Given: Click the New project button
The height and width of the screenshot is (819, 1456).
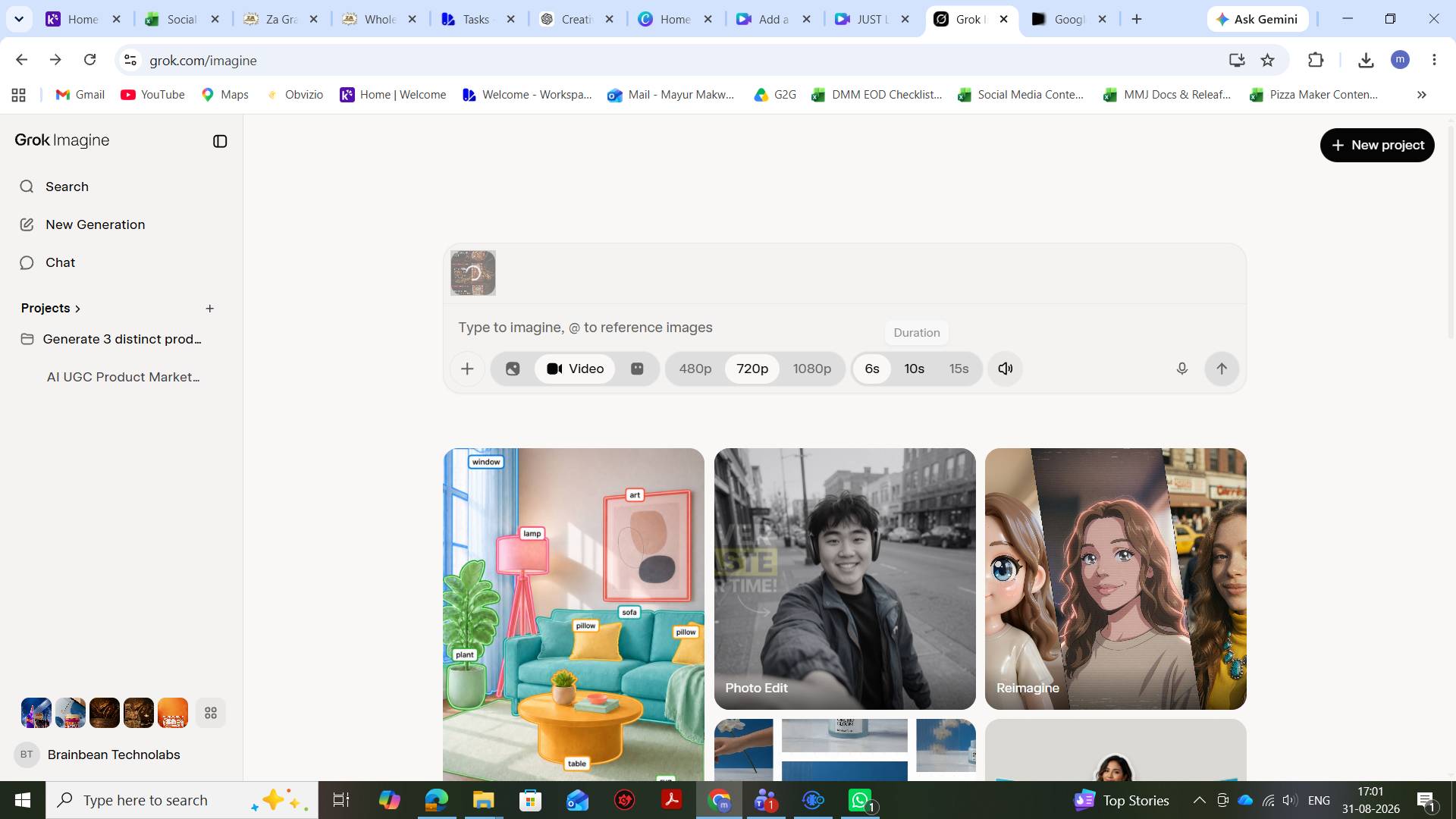Looking at the screenshot, I should [1377, 145].
